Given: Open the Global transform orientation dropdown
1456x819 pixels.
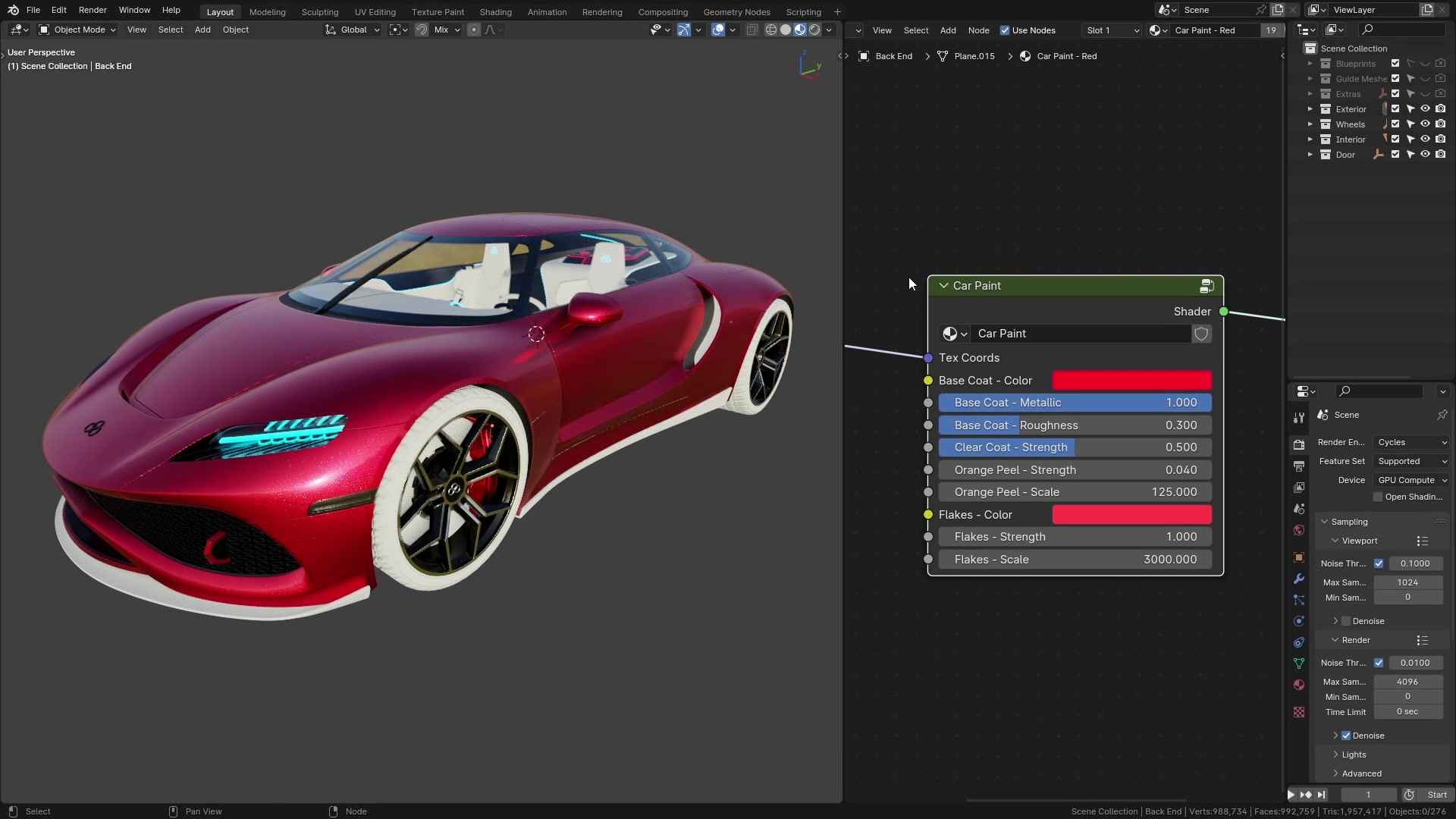Looking at the screenshot, I should [353, 30].
